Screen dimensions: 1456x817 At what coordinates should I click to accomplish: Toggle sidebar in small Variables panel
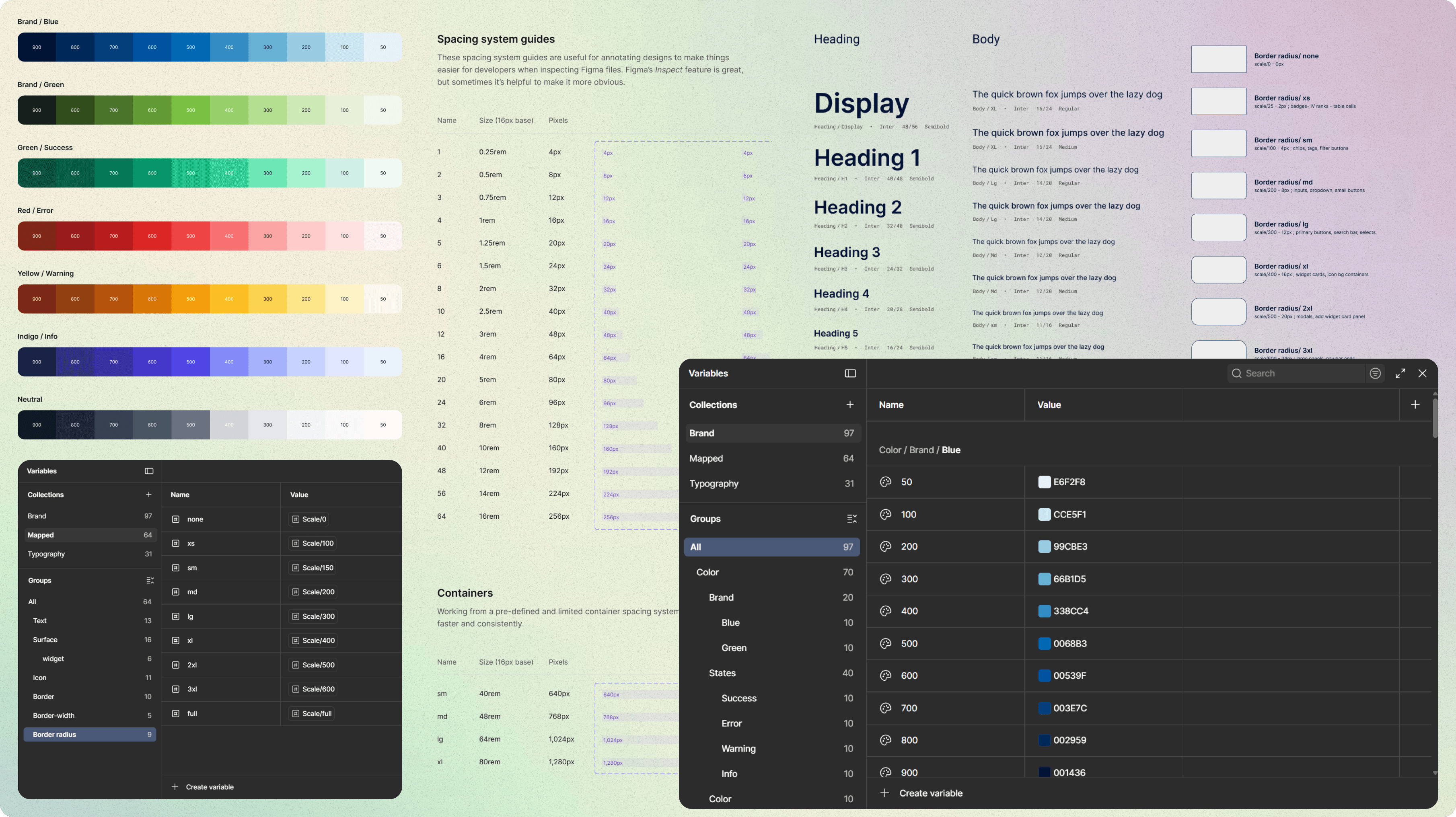[x=149, y=471]
